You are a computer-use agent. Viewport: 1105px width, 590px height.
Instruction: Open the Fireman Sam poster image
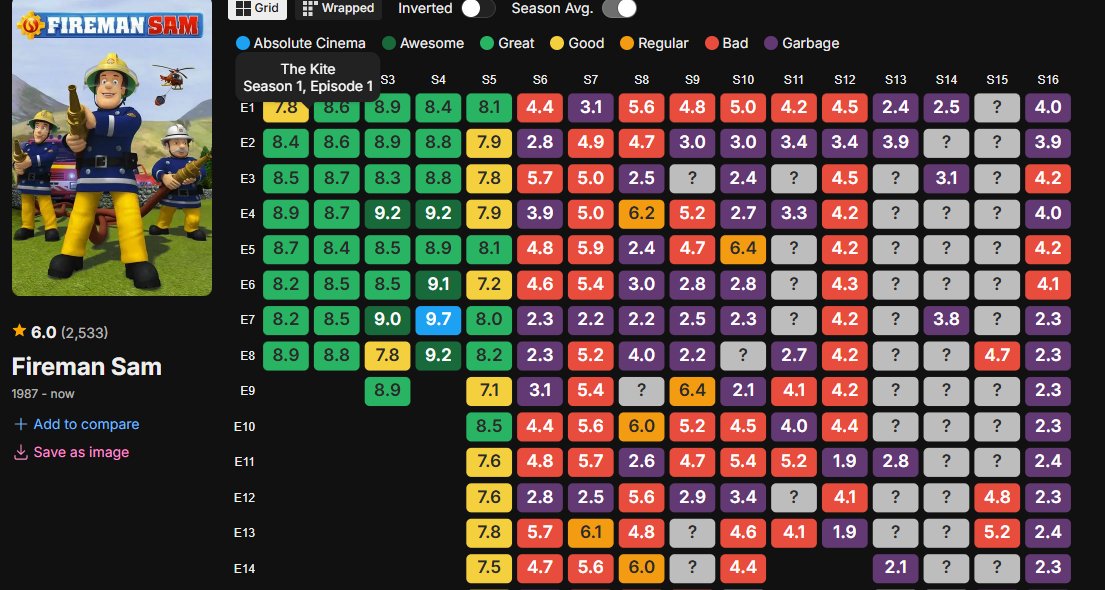[x=112, y=147]
